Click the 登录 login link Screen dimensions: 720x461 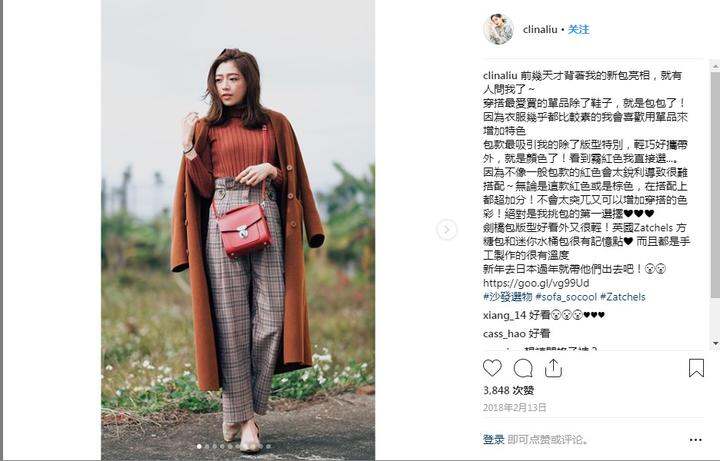(494, 439)
